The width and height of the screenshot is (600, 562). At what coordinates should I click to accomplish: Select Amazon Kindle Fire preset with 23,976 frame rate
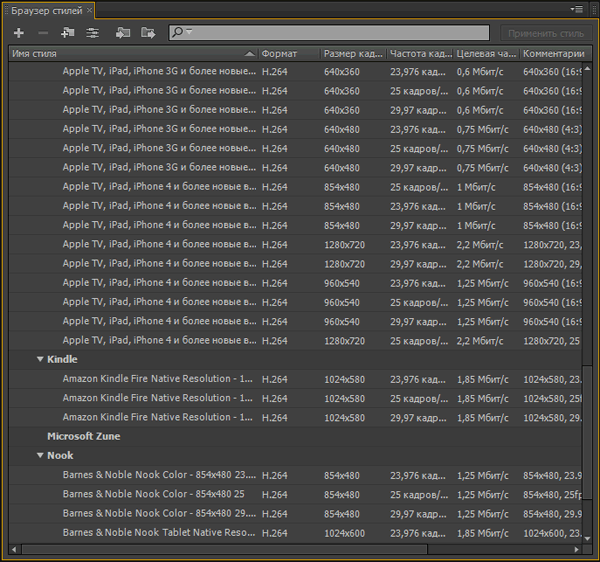(295, 379)
